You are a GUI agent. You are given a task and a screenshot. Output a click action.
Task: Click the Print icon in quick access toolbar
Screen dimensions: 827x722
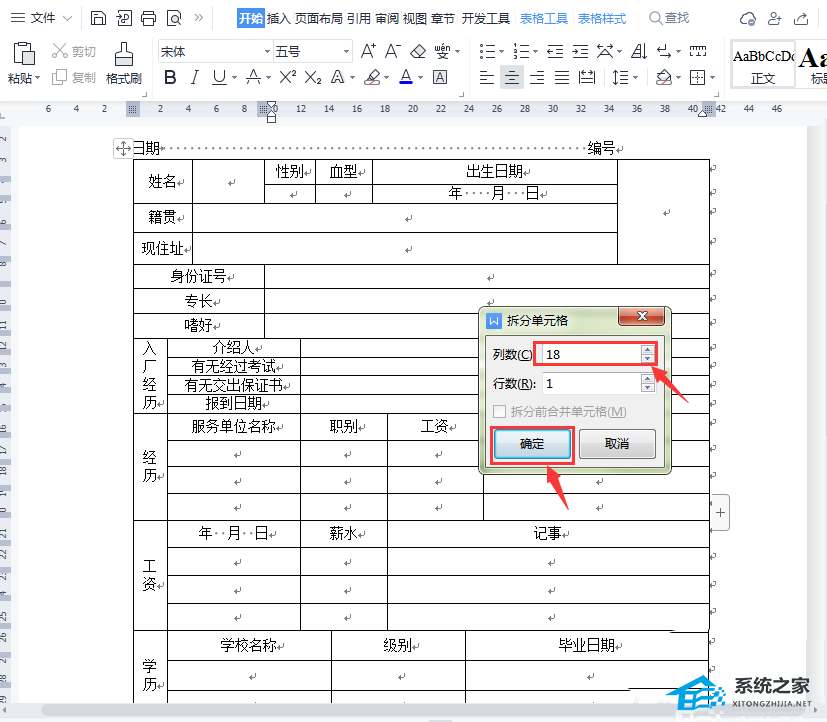pos(149,18)
